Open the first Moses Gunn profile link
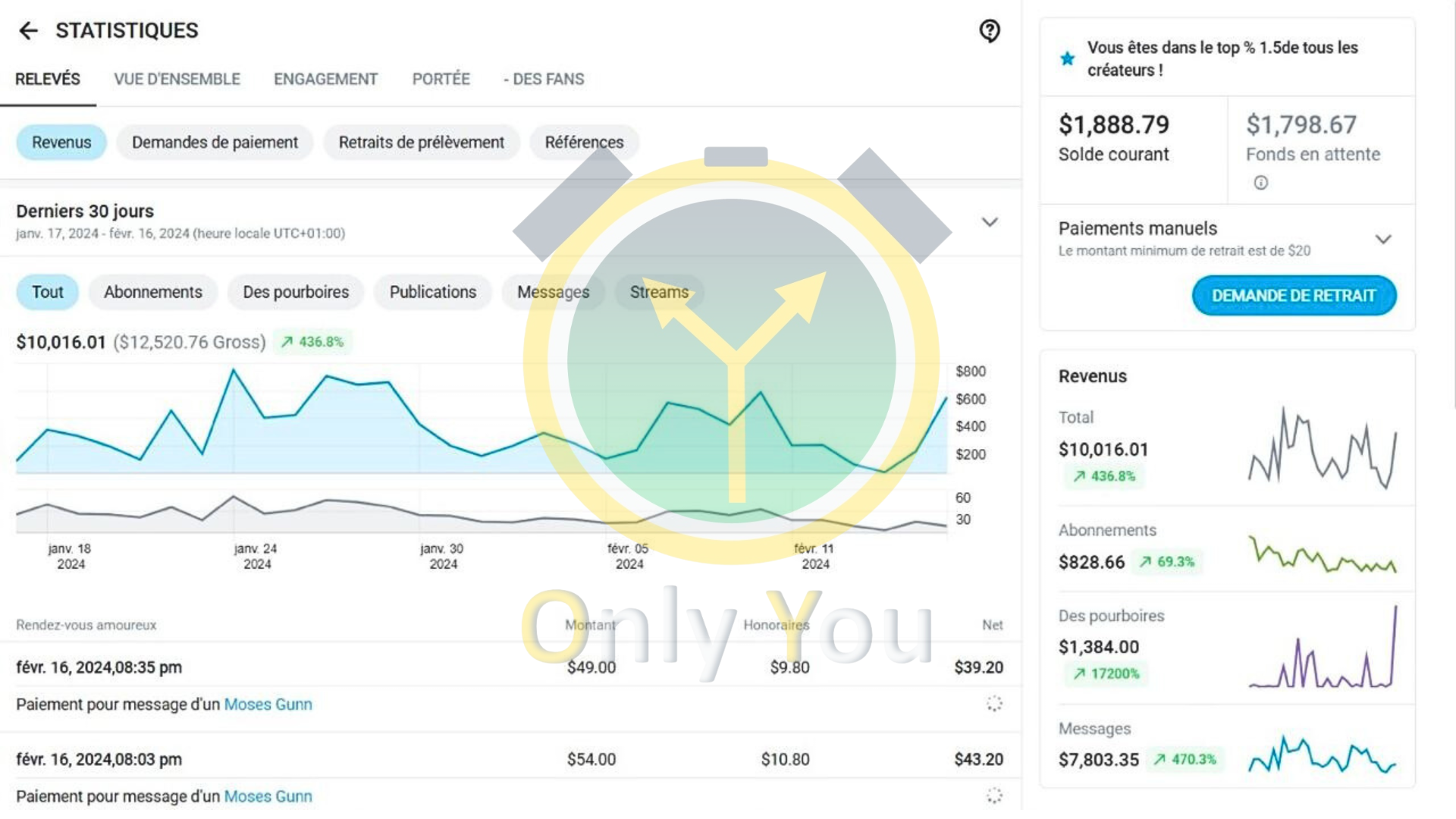1456x819 pixels. [x=268, y=704]
